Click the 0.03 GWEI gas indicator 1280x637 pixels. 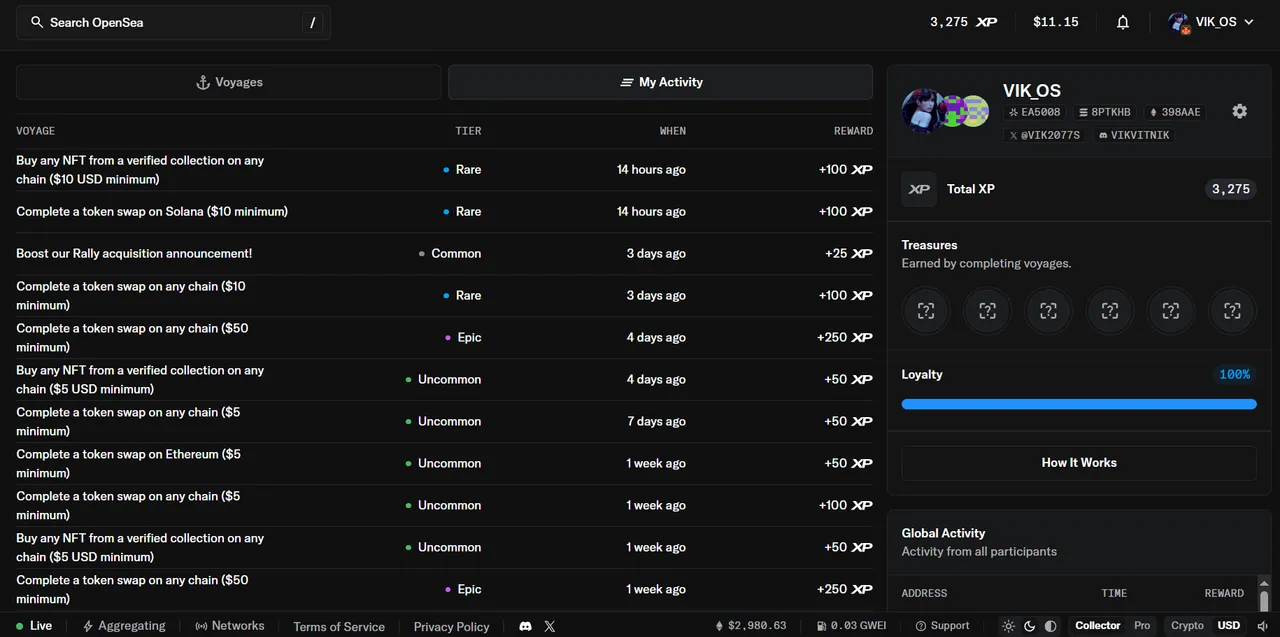tap(852, 626)
